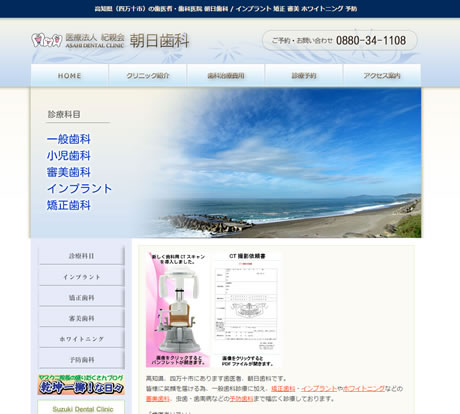This screenshot has width=460, height=414.
Task: Click the 診療科目 heading in the hero banner
Action: coord(64,114)
